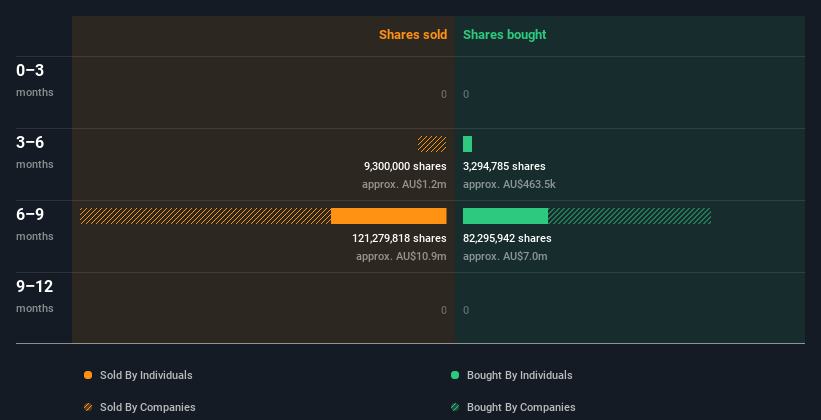Click the bought zero value in 0–3 months
This screenshot has height=420, width=821.
[466, 94]
